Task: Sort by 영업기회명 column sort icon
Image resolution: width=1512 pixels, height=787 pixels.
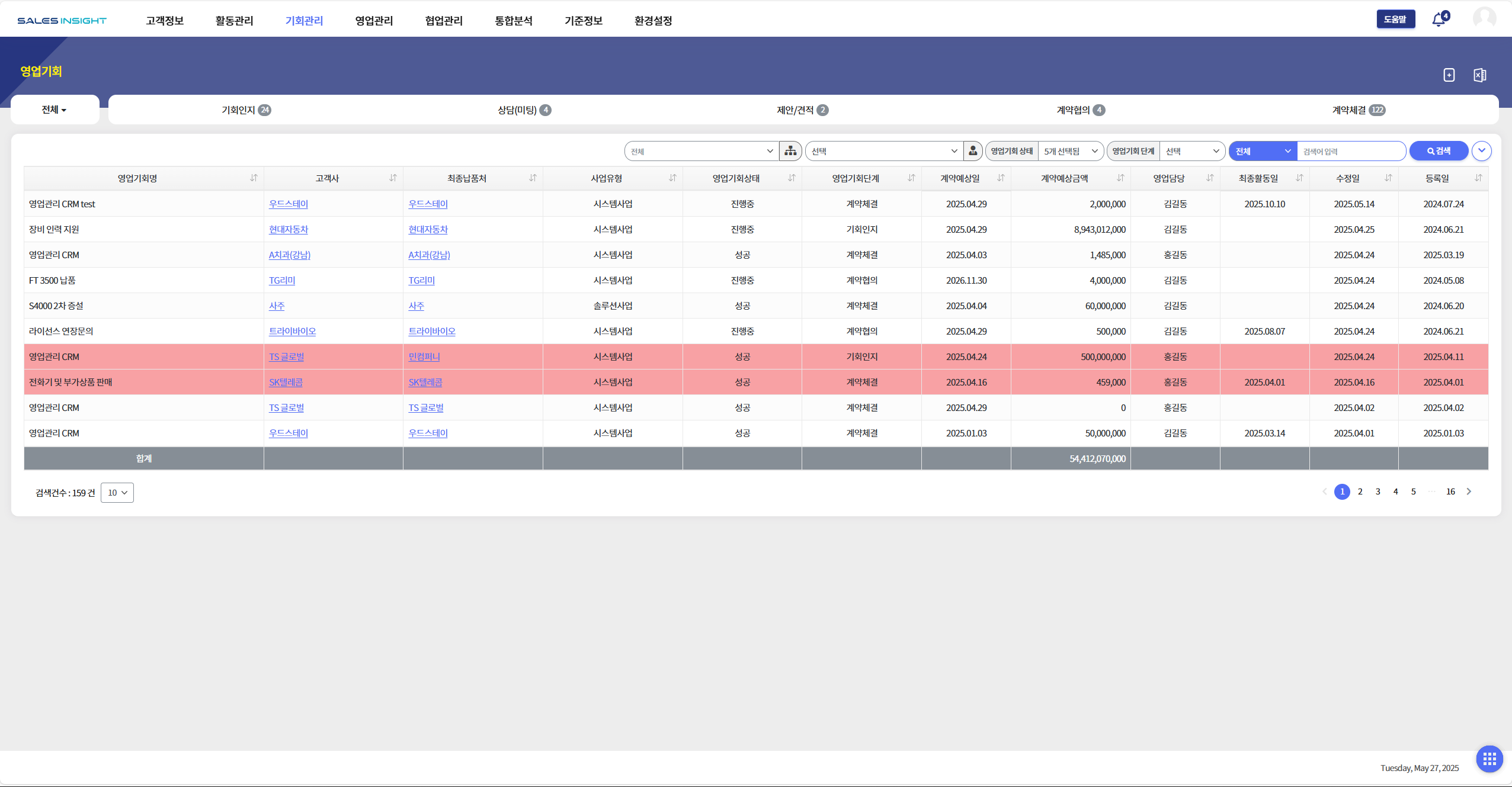Action: 254,178
